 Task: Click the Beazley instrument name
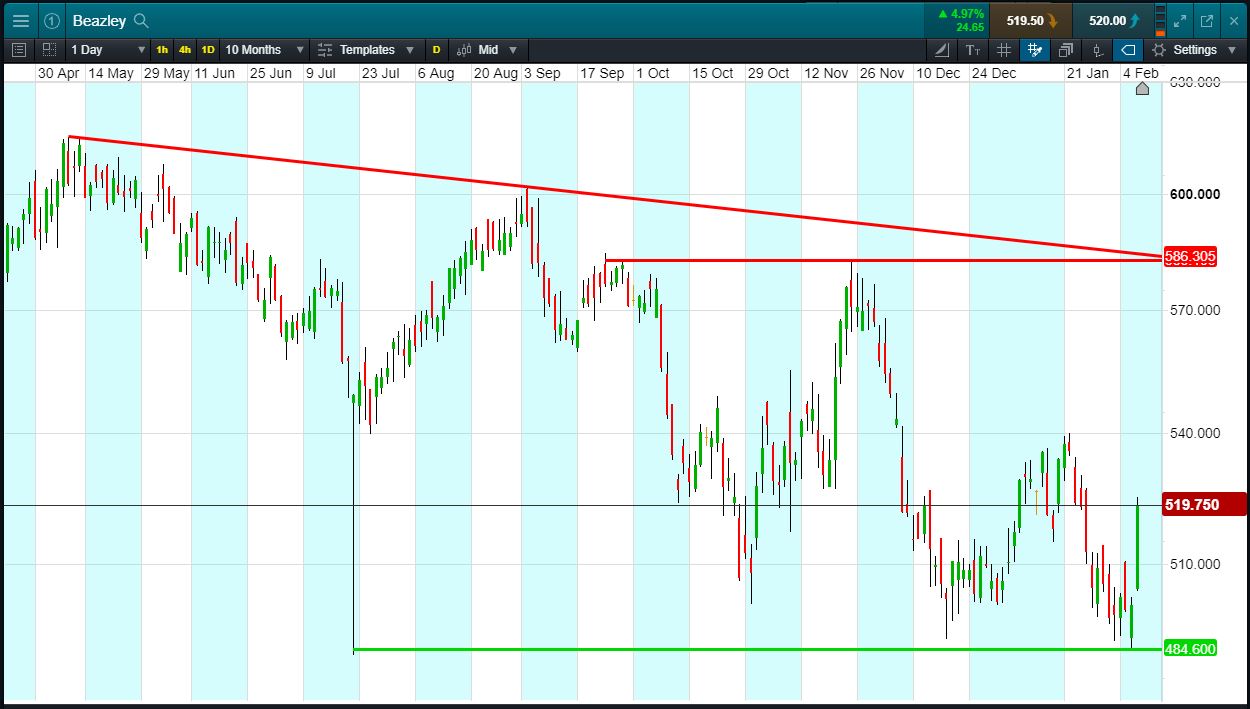pos(99,20)
